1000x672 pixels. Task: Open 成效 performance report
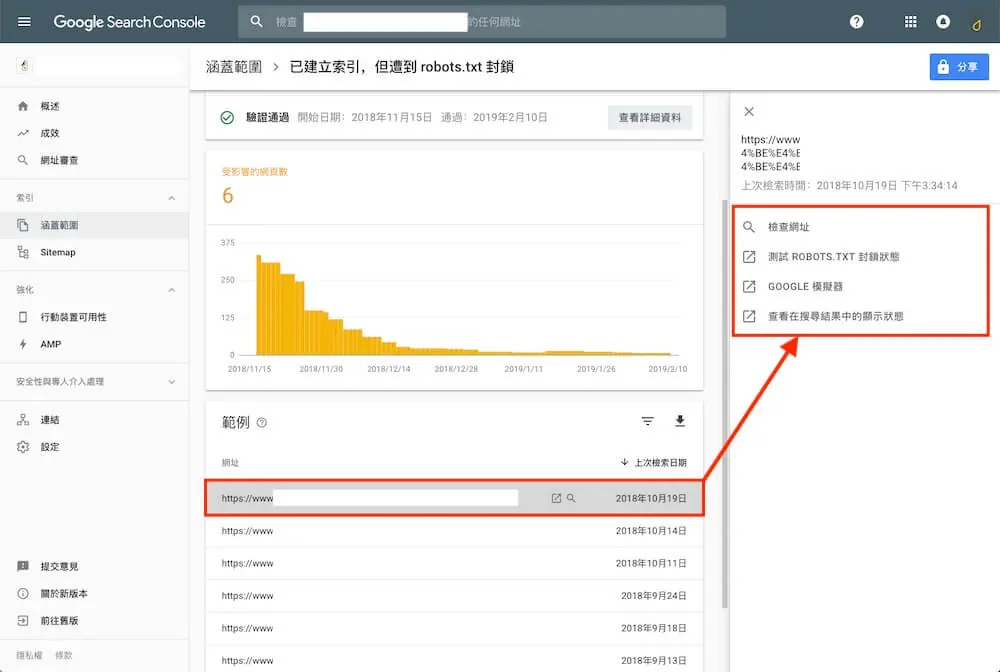94,133
